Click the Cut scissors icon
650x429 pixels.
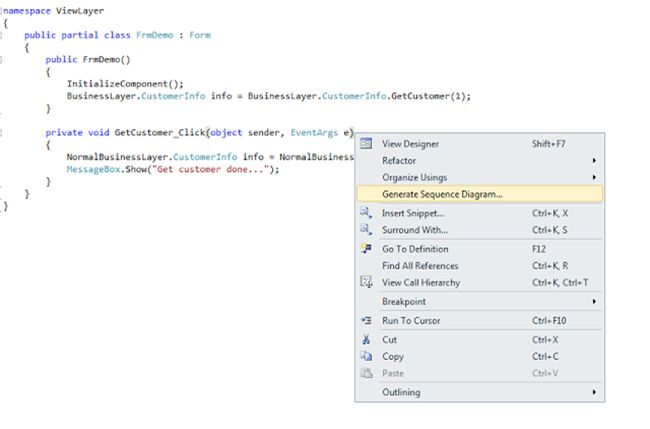(x=366, y=340)
